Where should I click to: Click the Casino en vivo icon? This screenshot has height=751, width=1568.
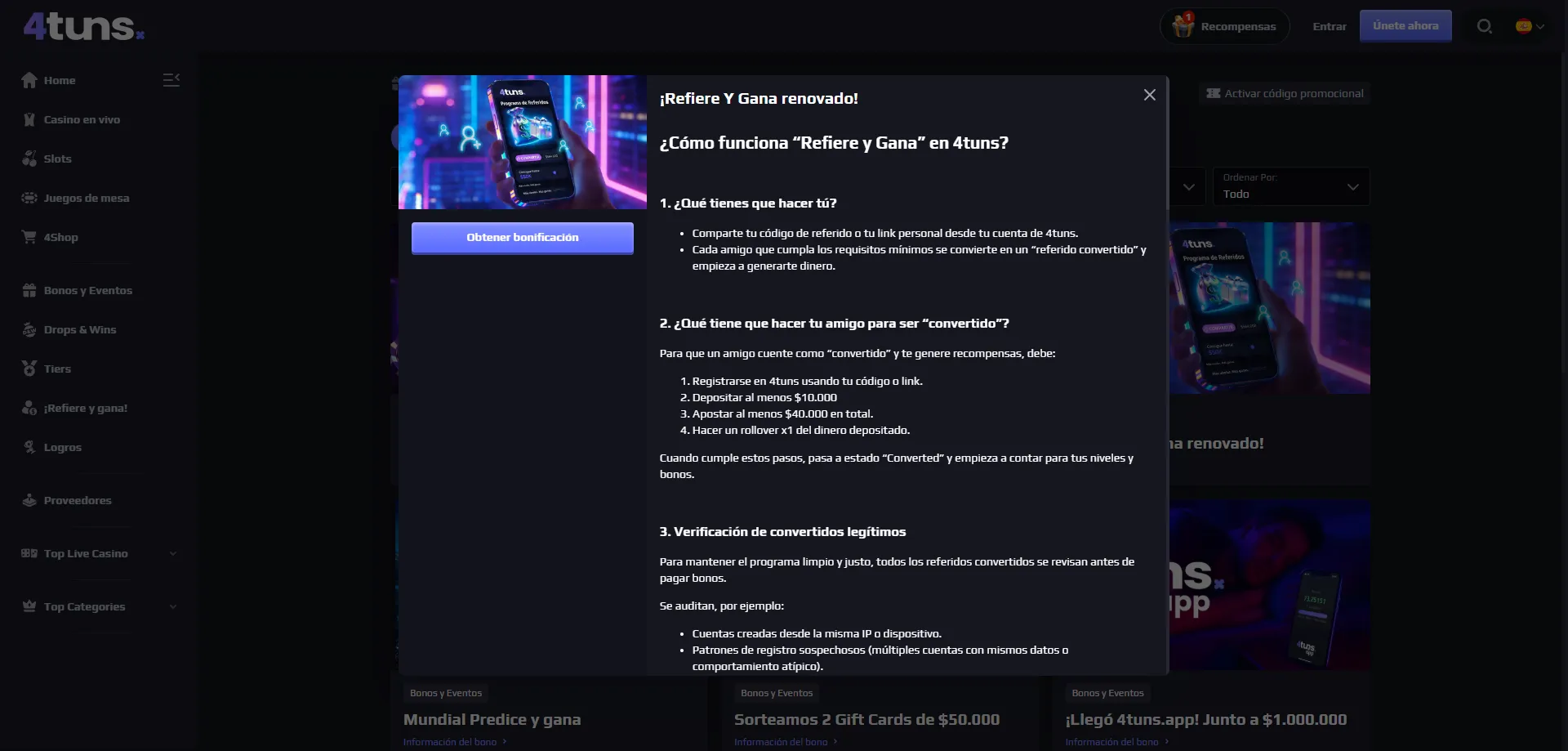tap(29, 119)
